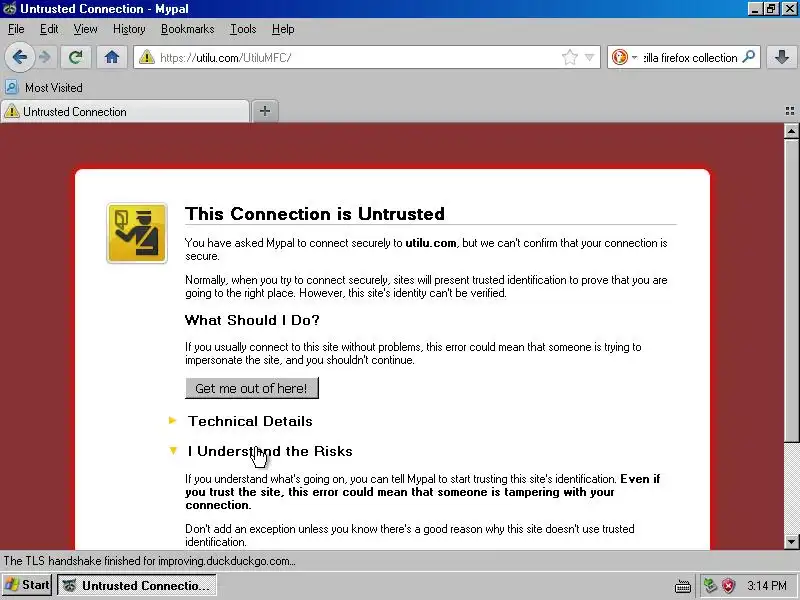The width and height of the screenshot is (800, 600).
Task: Open URL history dropdown arrow in address bar
Action: pyautogui.click(x=589, y=57)
